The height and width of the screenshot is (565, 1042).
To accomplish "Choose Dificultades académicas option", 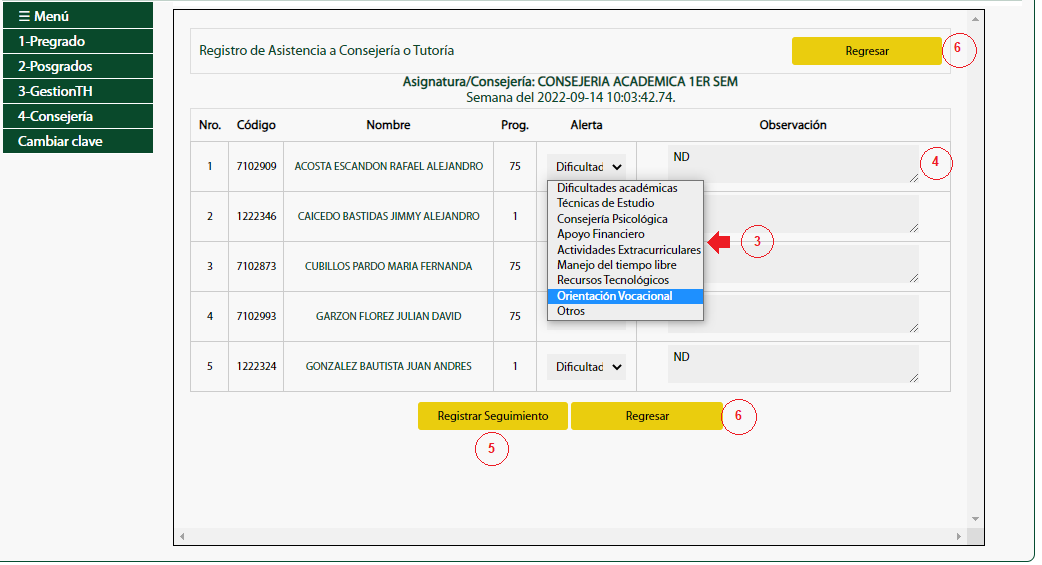I will pyautogui.click(x=625, y=188).
